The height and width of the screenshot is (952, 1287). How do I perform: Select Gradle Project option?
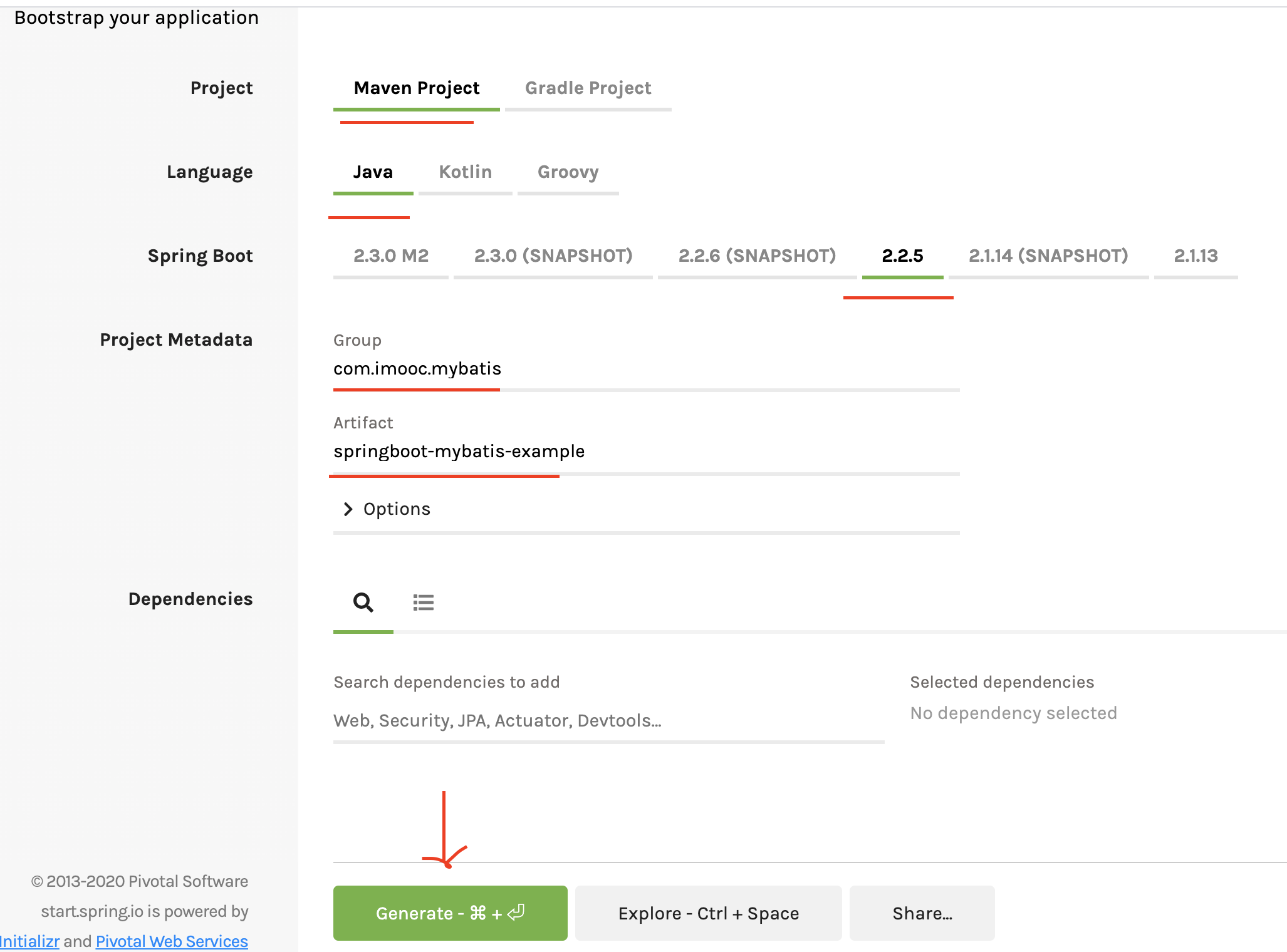coord(588,88)
